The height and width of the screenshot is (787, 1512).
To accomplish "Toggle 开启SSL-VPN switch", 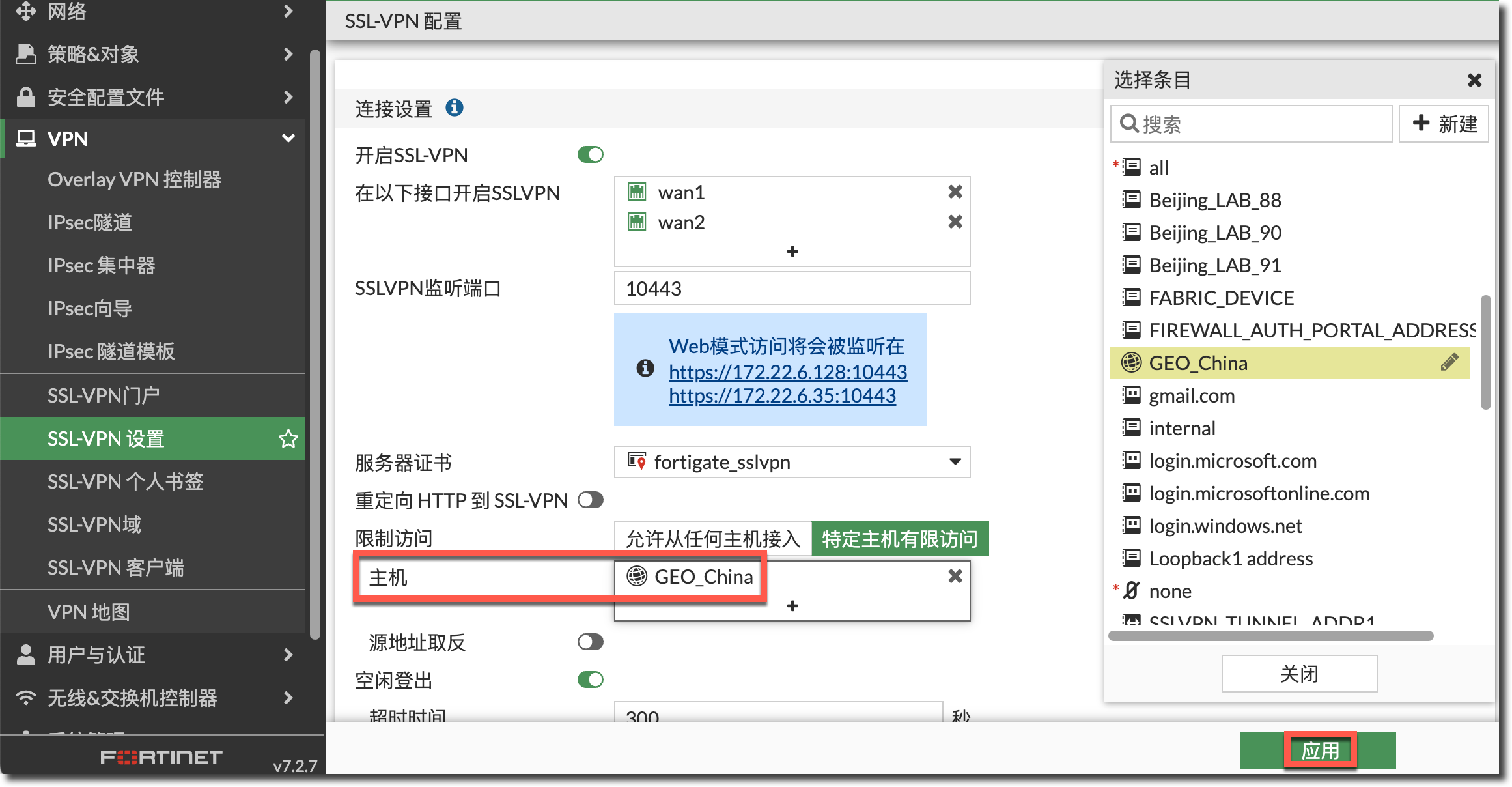I will click(x=590, y=155).
